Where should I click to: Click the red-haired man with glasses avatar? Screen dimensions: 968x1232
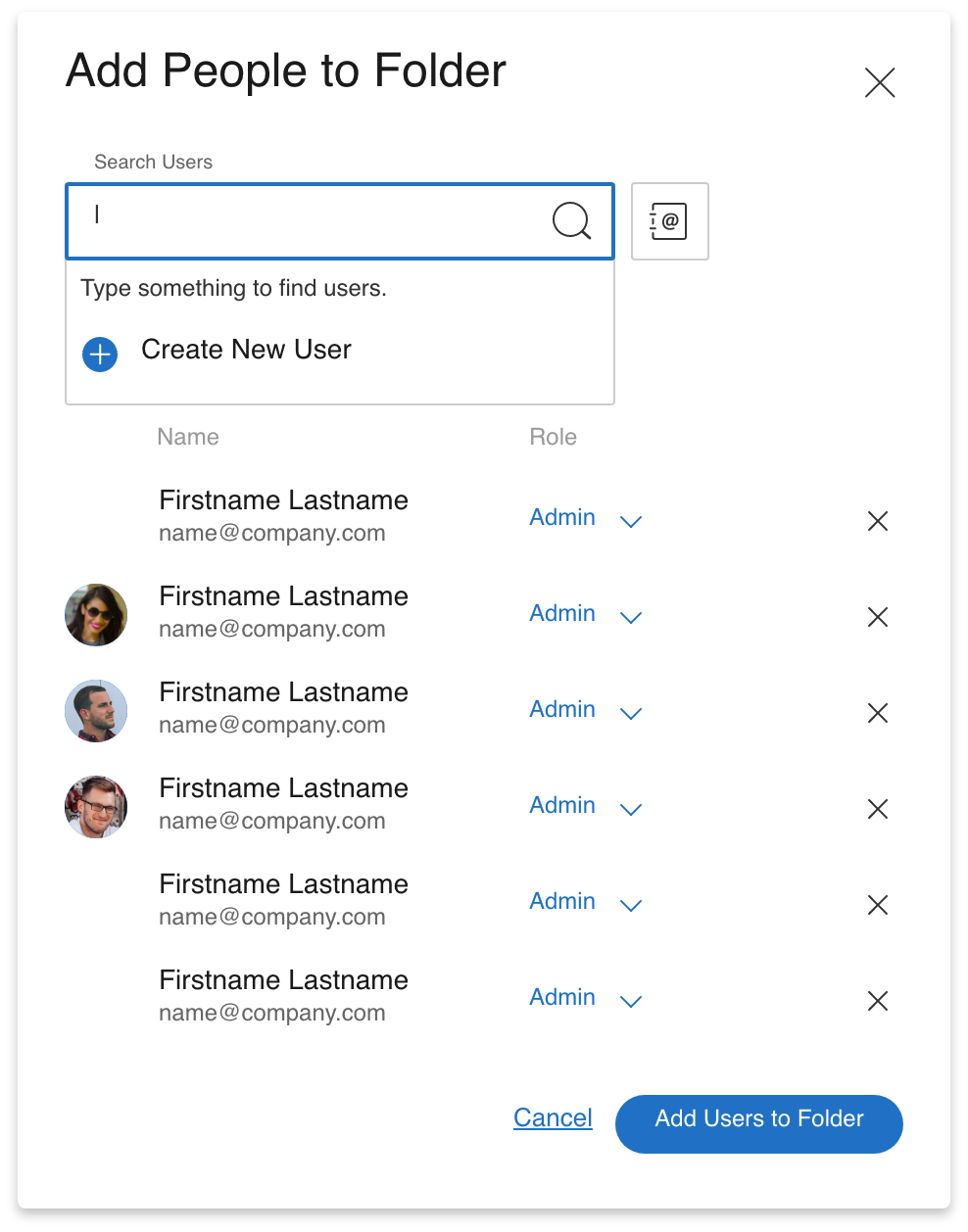click(x=96, y=807)
